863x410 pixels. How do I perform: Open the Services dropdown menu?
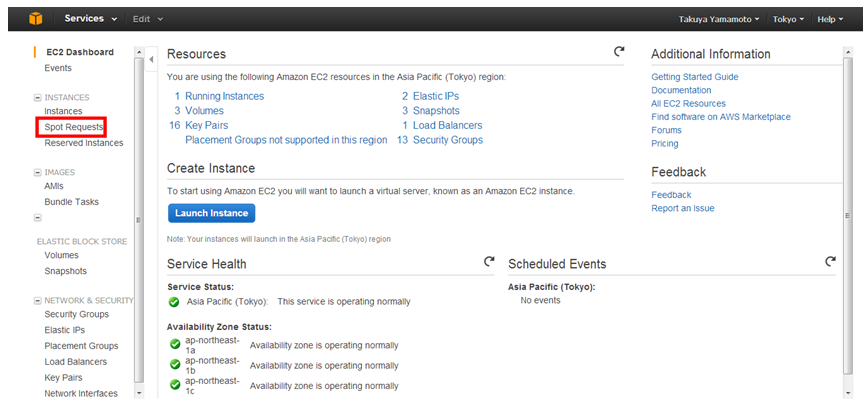pyautogui.click(x=91, y=19)
